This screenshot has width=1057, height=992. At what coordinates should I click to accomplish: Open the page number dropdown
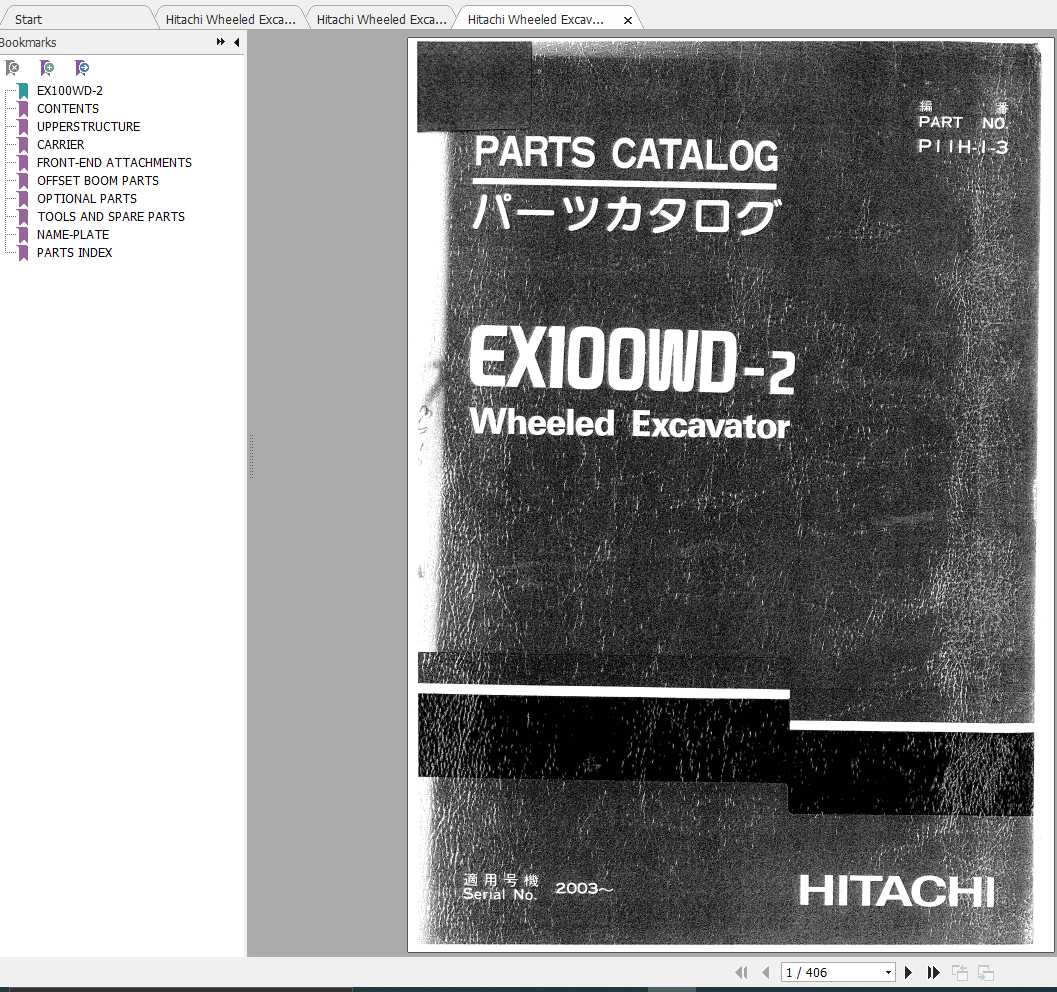point(887,971)
